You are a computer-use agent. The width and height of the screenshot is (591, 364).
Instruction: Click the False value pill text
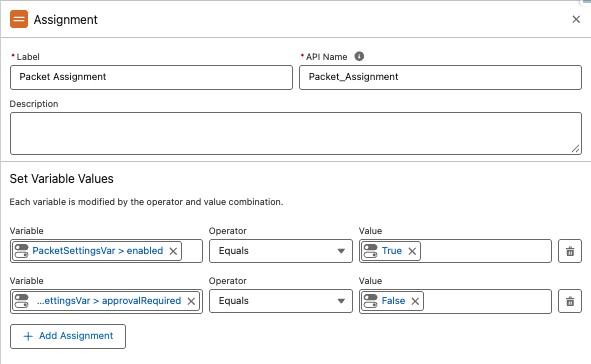(x=393, y=301)
